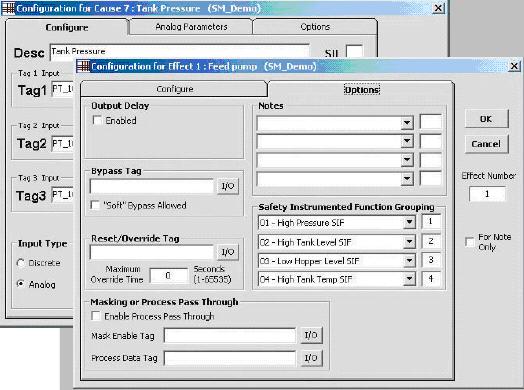Click the Cancel button
Image resolution: width=524 pixels, height=390 pixels.
(486, 144)
